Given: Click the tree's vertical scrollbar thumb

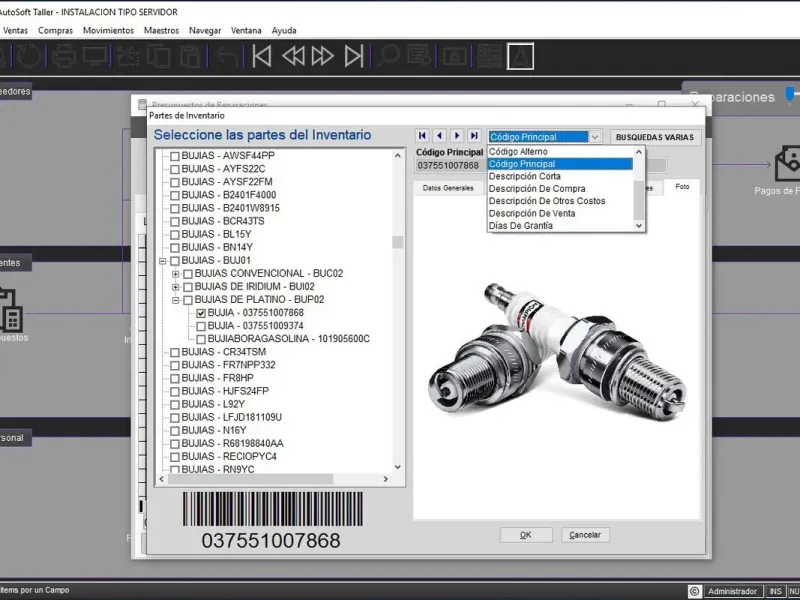Looking at the screenshot, I should click(x=398, y=242).
